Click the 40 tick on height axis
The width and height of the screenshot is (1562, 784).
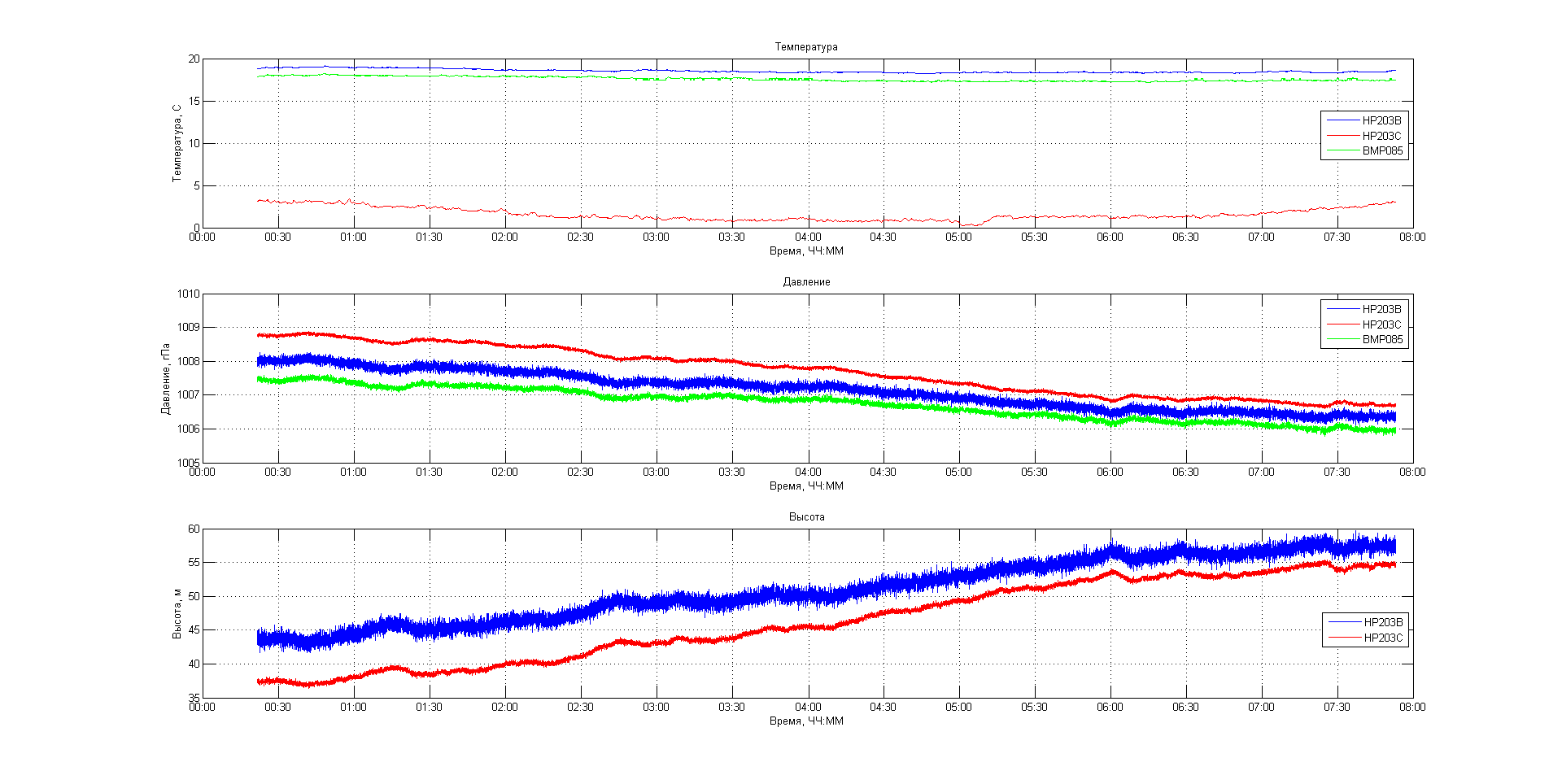pyautogui.click(x=194, y=664)
